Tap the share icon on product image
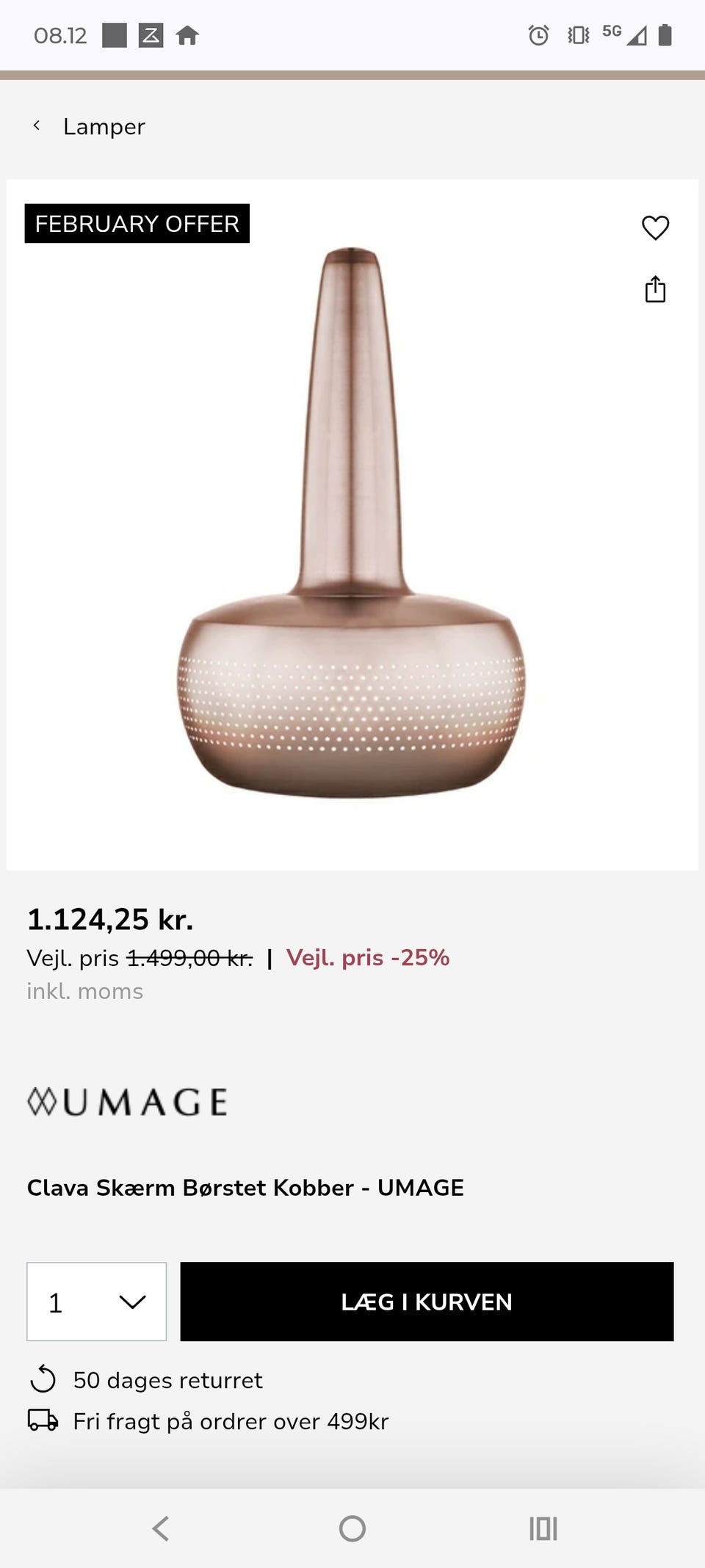 (655, 289)
